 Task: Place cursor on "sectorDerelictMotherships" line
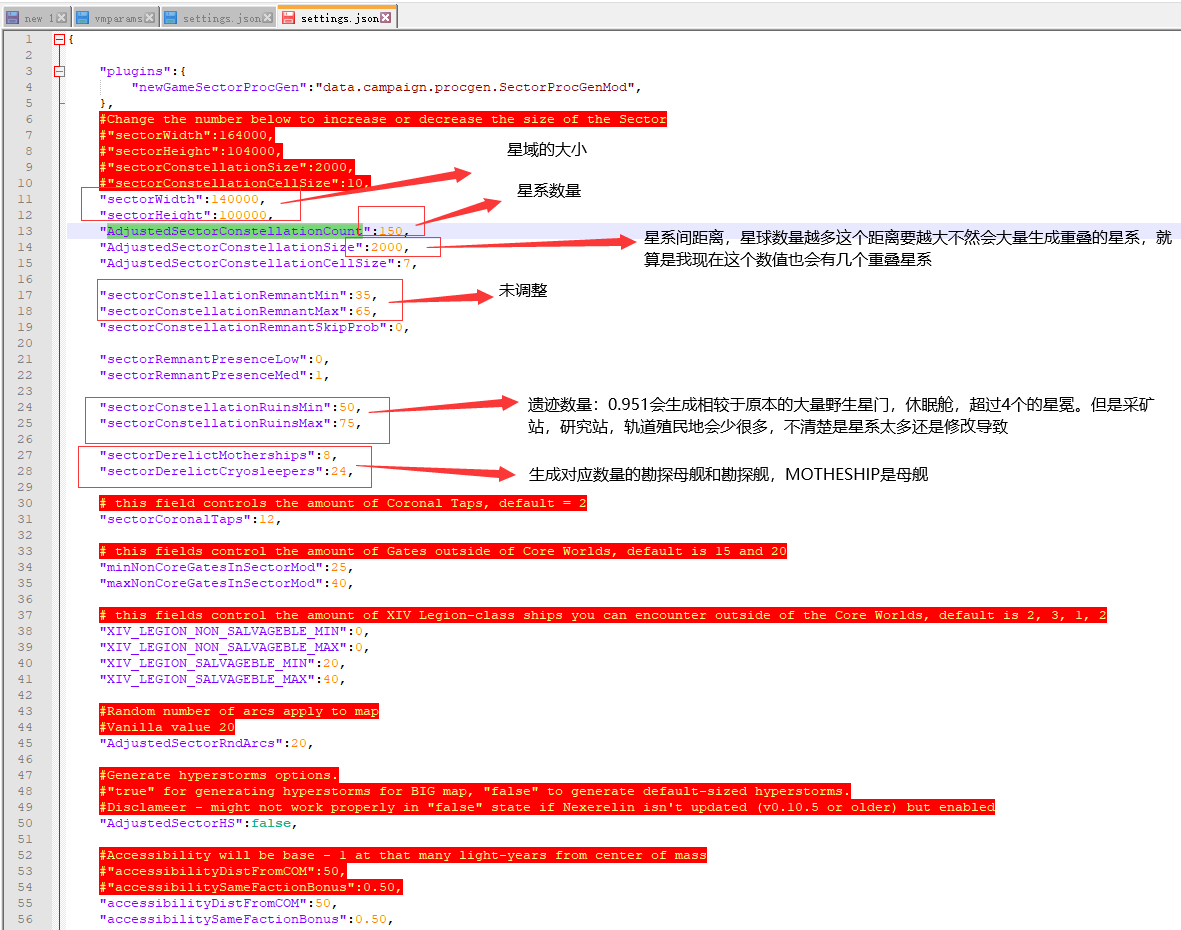pyautogui.click(x=200, y=455)
